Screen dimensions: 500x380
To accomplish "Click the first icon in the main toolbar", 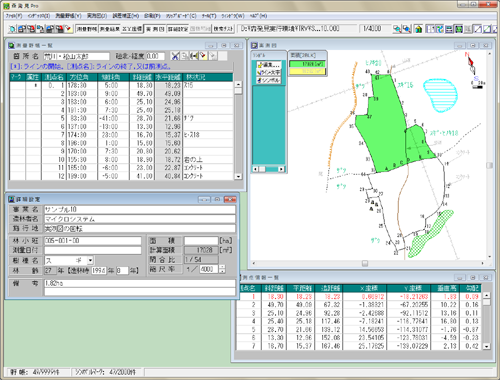I will point(12,29).
